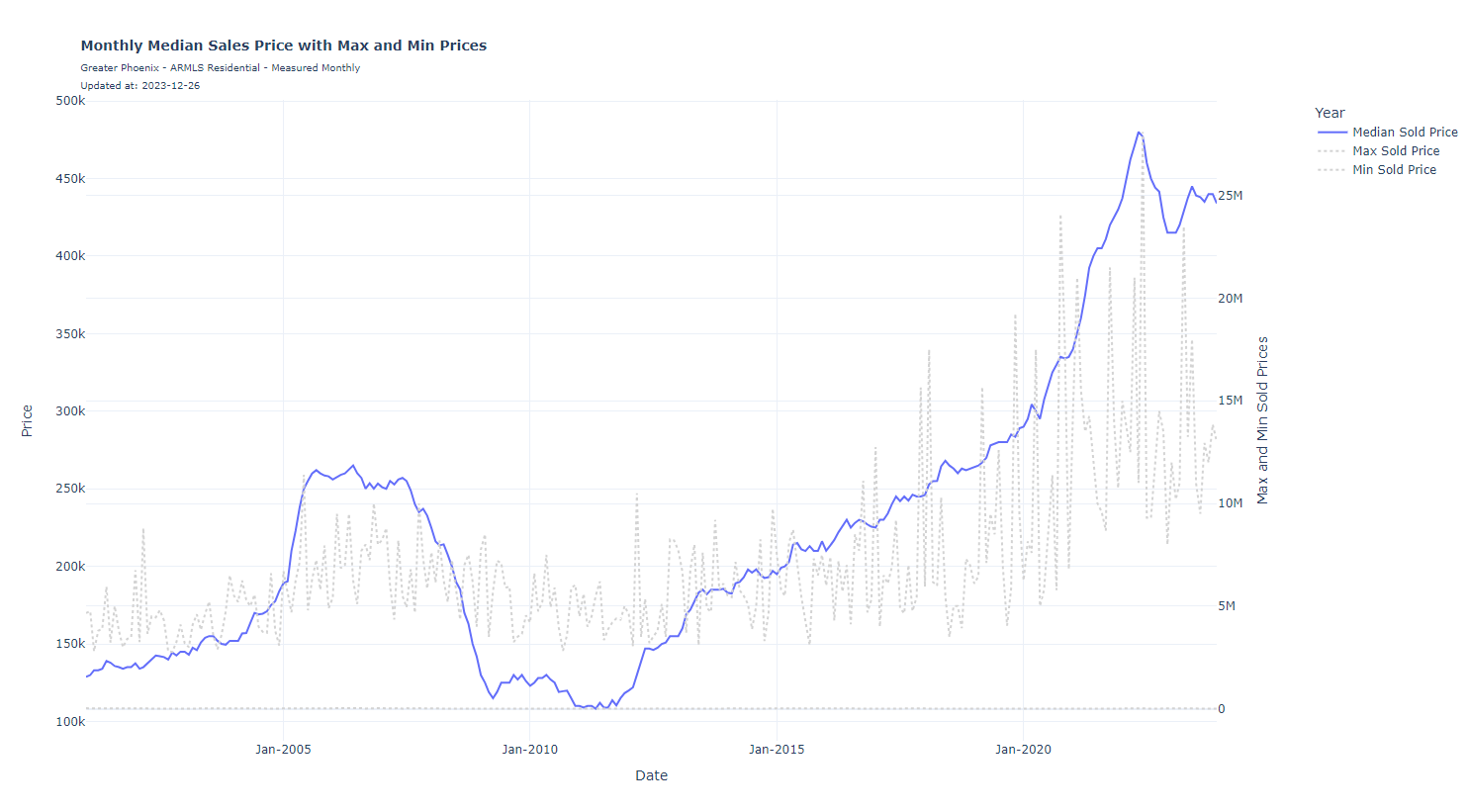Click the Date x-axis title
The width and height of the screenshot is (1468, 812).
coord(651,776)
